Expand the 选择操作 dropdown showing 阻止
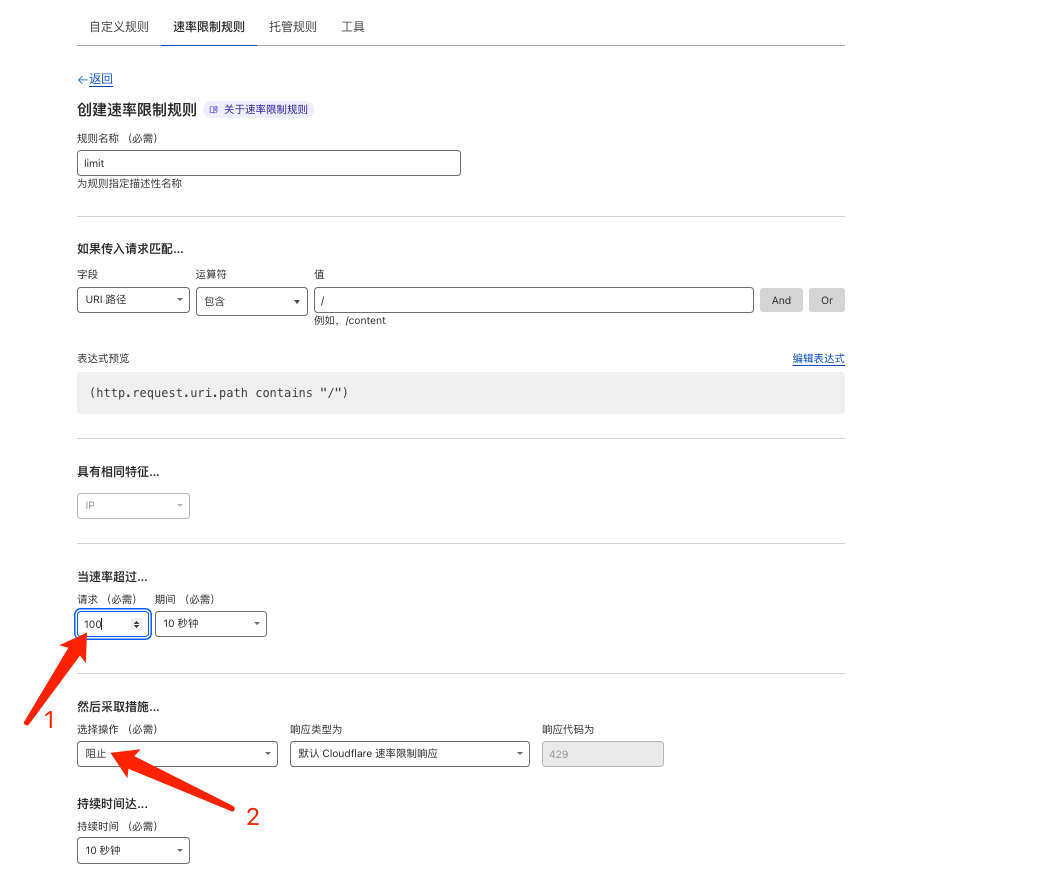 177,754
